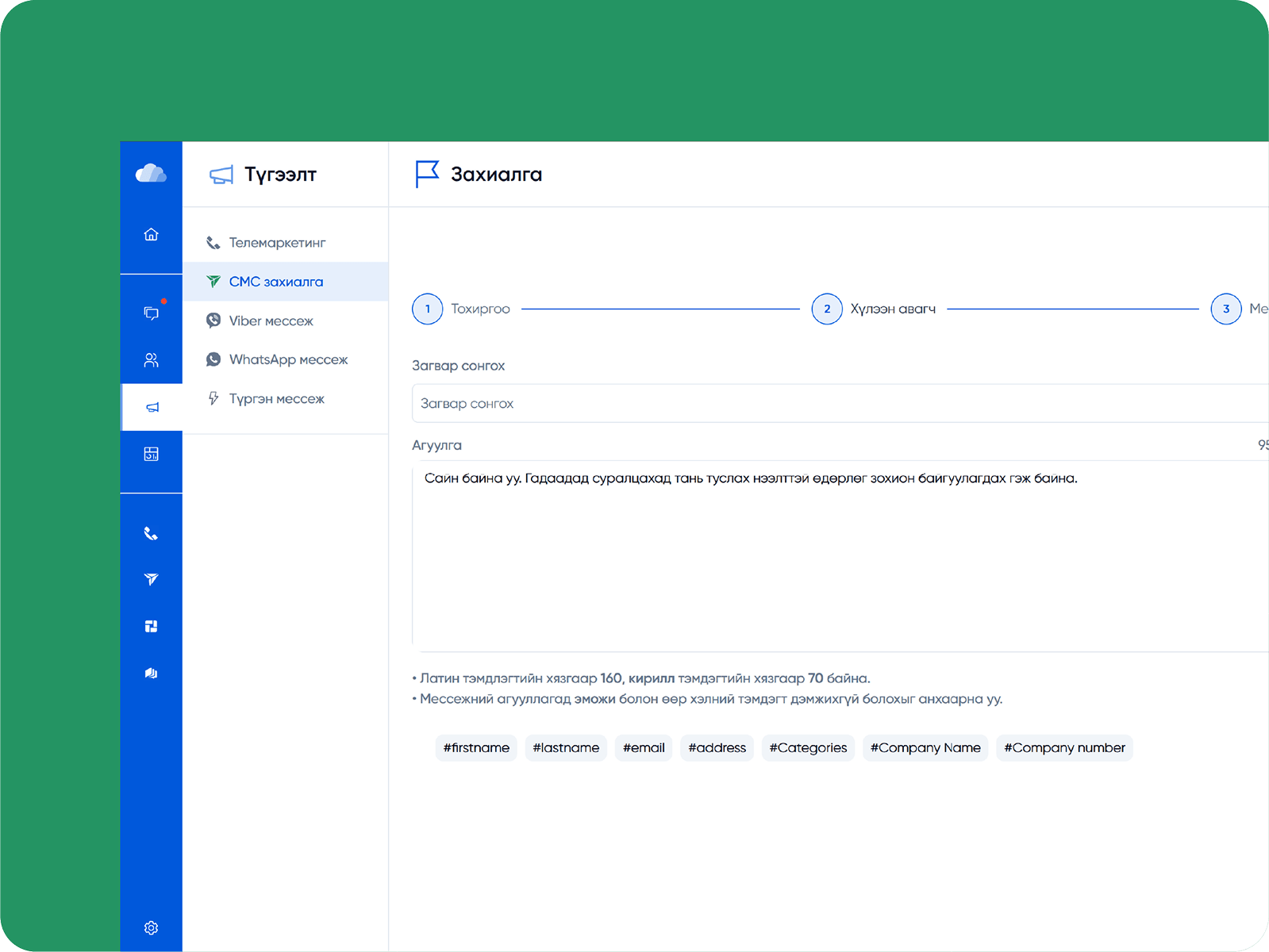Click into the Агуулга message text area
The image size is (1269, 952).
pyautogui.click(x=840, y=556)
